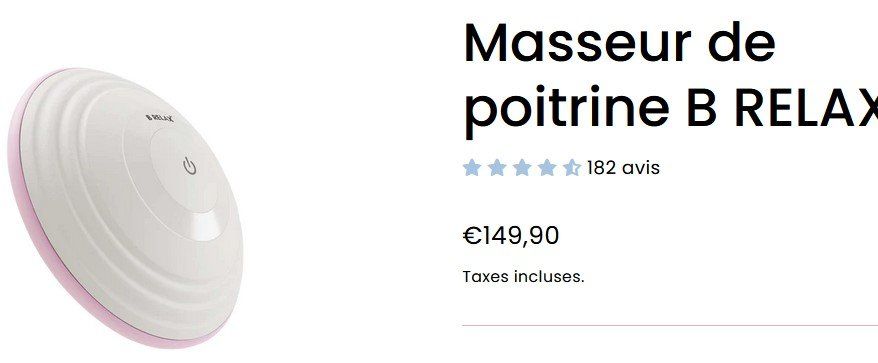This screenshot has height=363, width=878.
Task: Click the Taxes incluses text
Action: click(524, 277)
